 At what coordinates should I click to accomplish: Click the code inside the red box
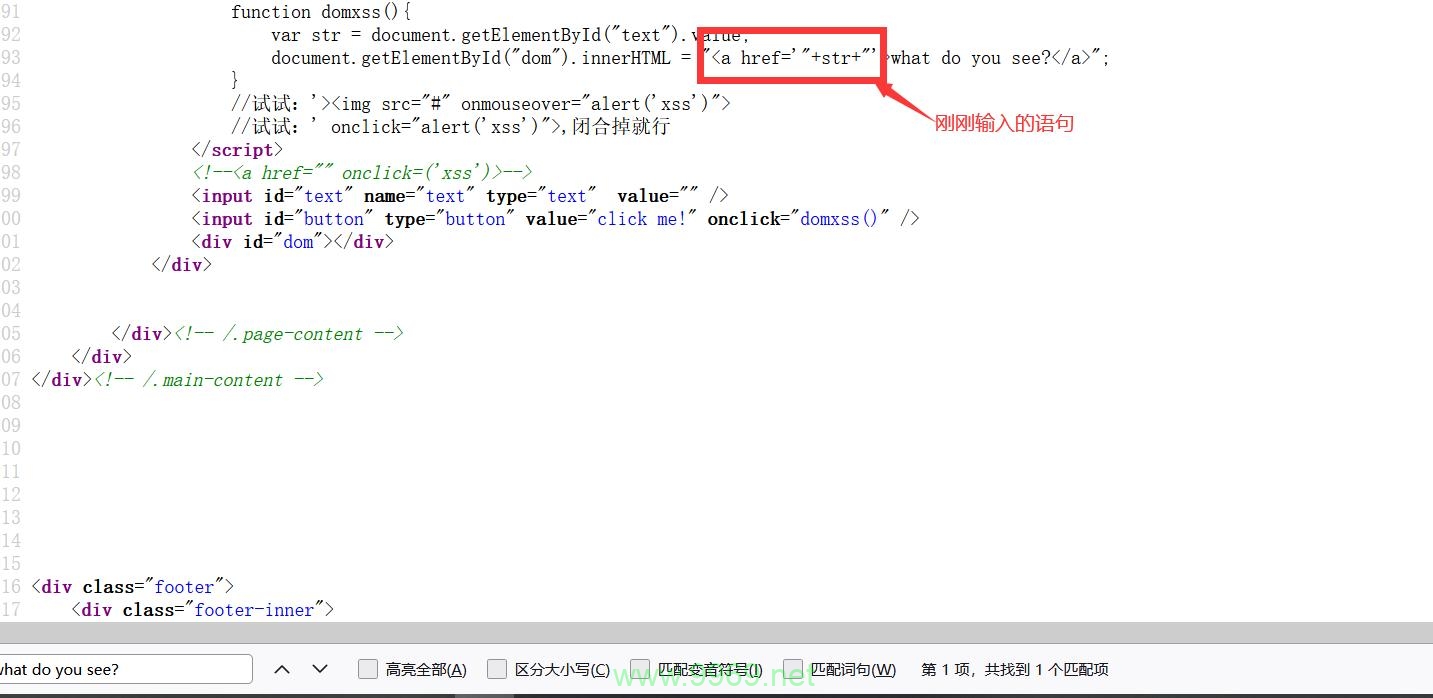[x=790, y=57]
